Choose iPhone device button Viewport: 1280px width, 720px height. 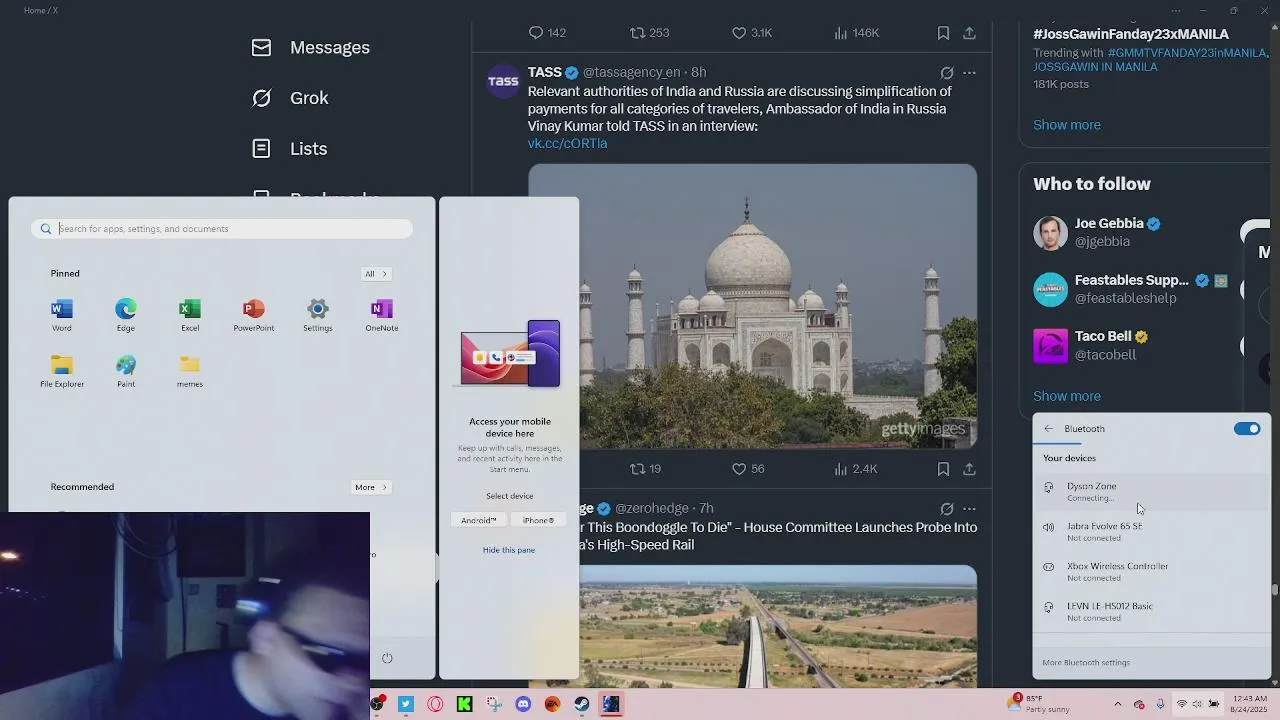coord(538,520)
